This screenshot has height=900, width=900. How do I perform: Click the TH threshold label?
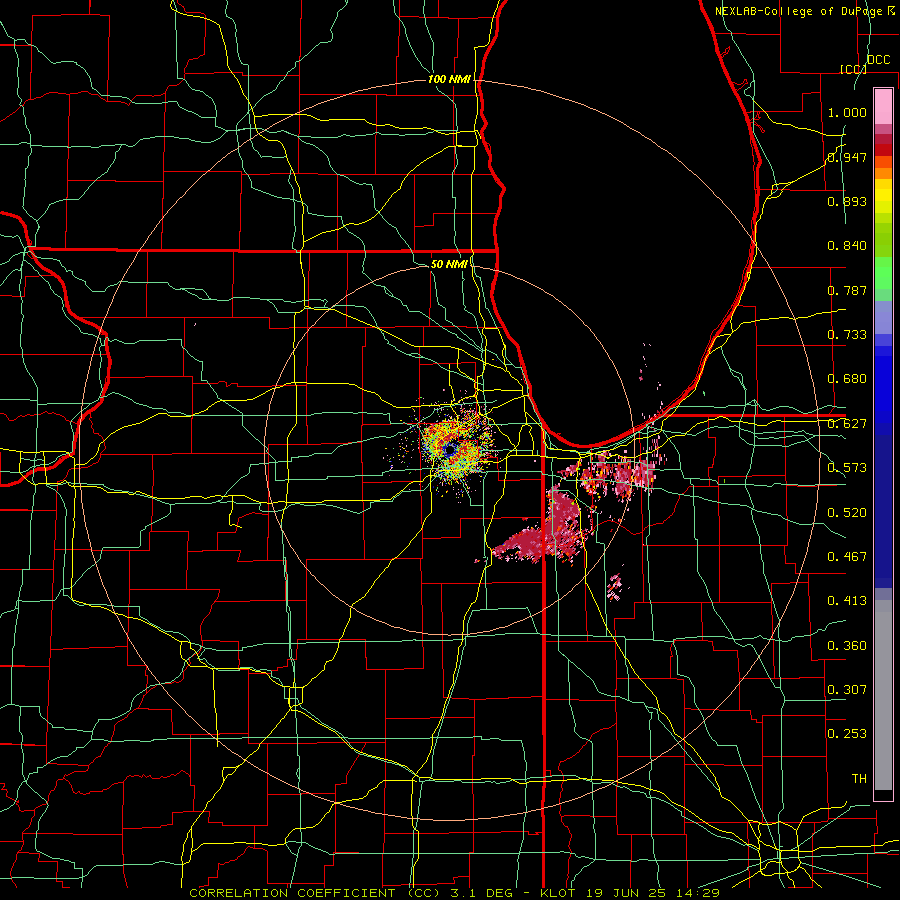(x=859, y=779)
